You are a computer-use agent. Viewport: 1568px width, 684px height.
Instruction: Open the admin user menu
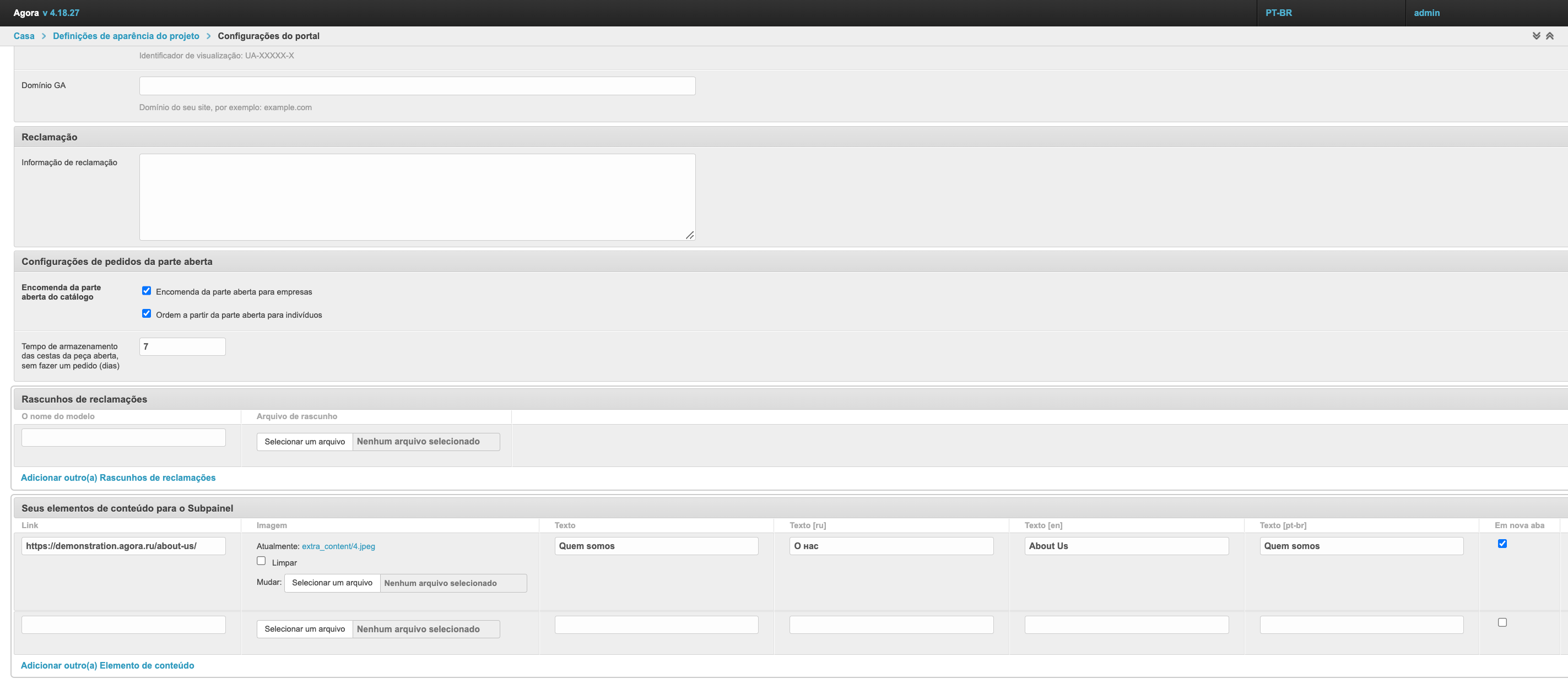tap(1426, 13)
